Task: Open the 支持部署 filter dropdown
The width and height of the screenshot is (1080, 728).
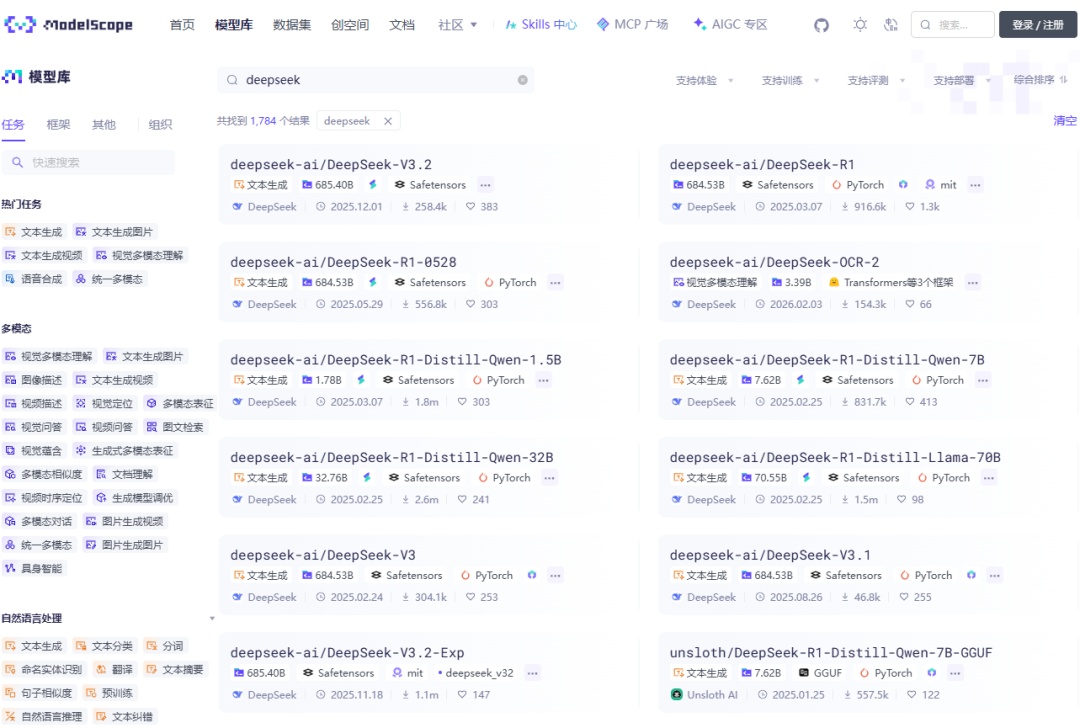Action: 962,81
